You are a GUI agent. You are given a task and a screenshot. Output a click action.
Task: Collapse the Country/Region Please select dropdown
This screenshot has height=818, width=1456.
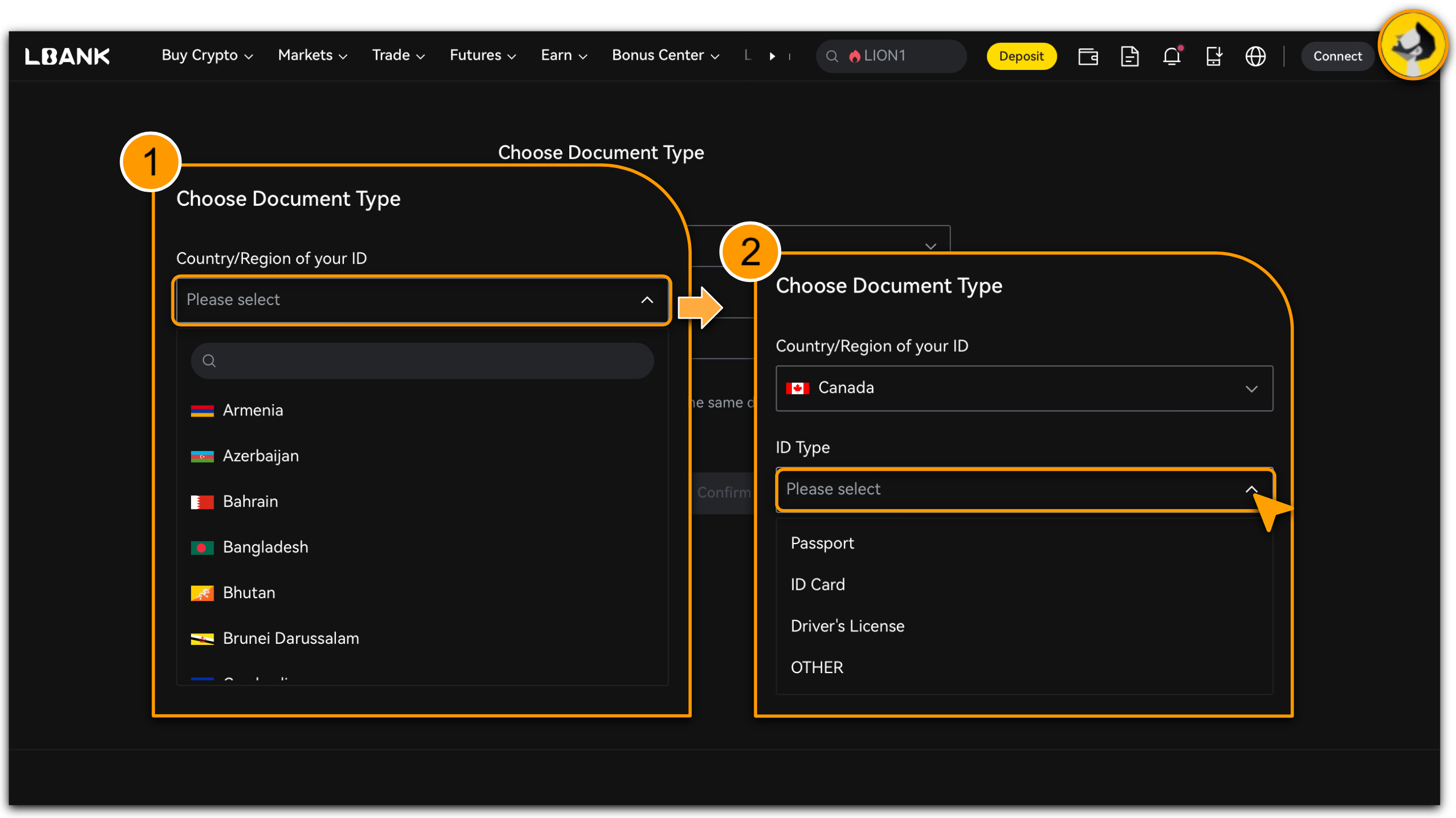point(647,299)
